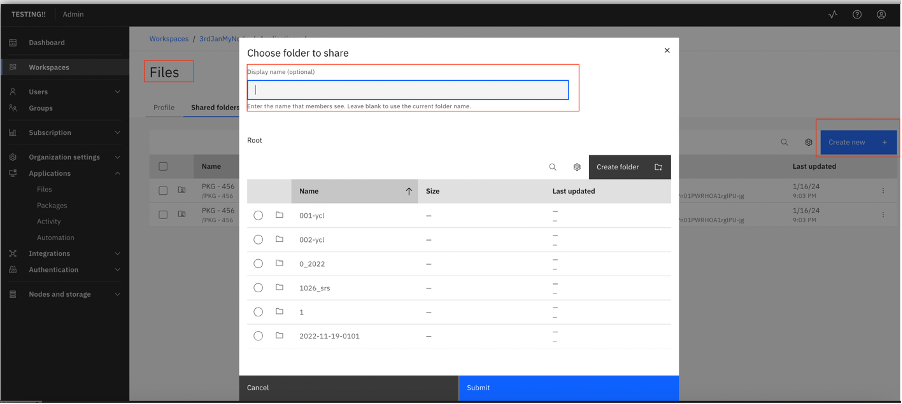
Task: Expand the Subscription sidebar menu
Action: (x=117, y=132)
